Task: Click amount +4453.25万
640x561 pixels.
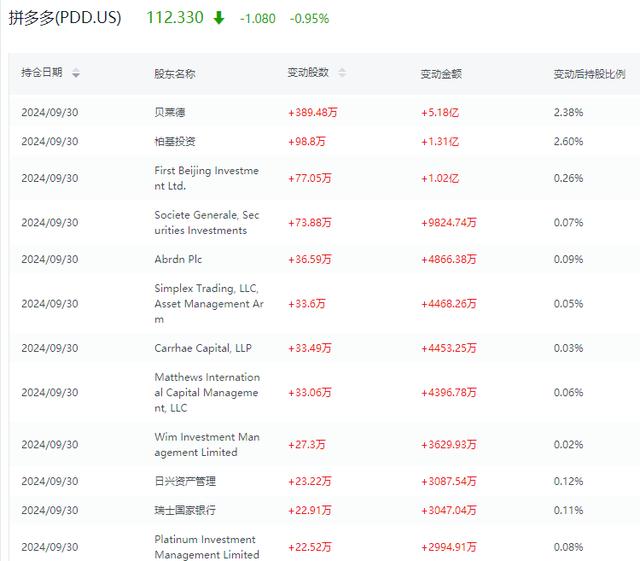Action: click(x=449, y=348)
